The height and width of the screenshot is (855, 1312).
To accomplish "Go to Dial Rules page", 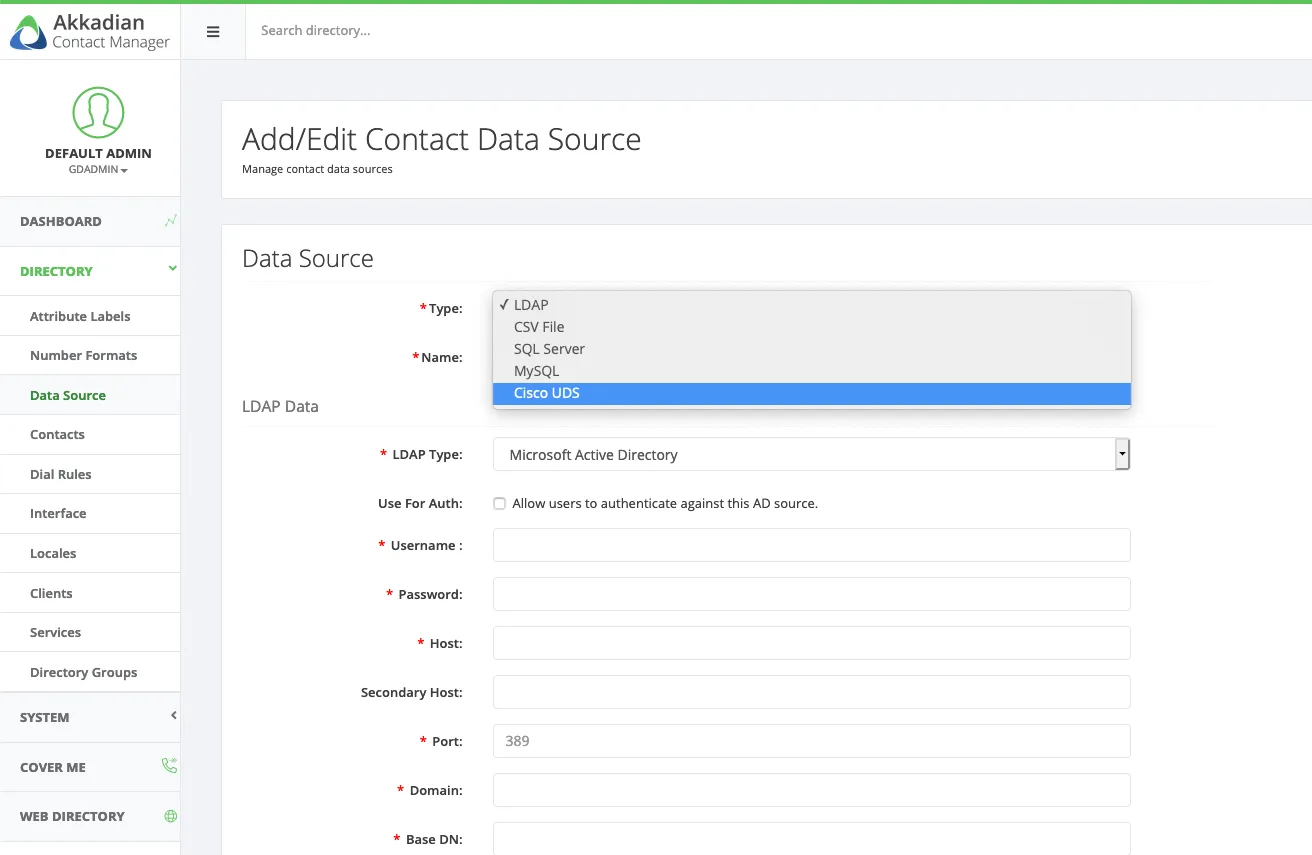I will tap(60, 474).
